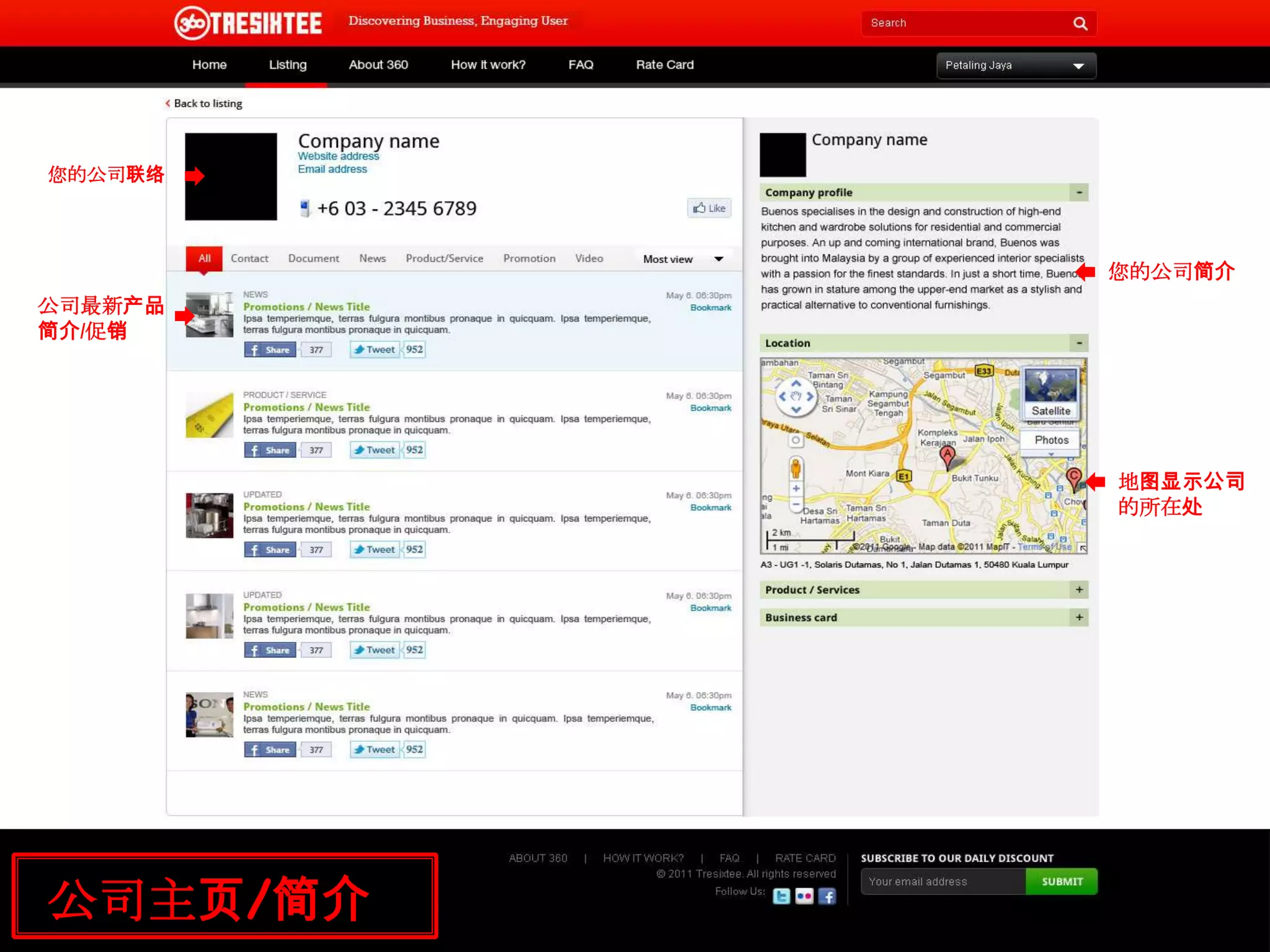The height and width of the screenshot is (952, 1270).
Task: Click Facebook Share on last News item
Action: [x=270, y=750]
